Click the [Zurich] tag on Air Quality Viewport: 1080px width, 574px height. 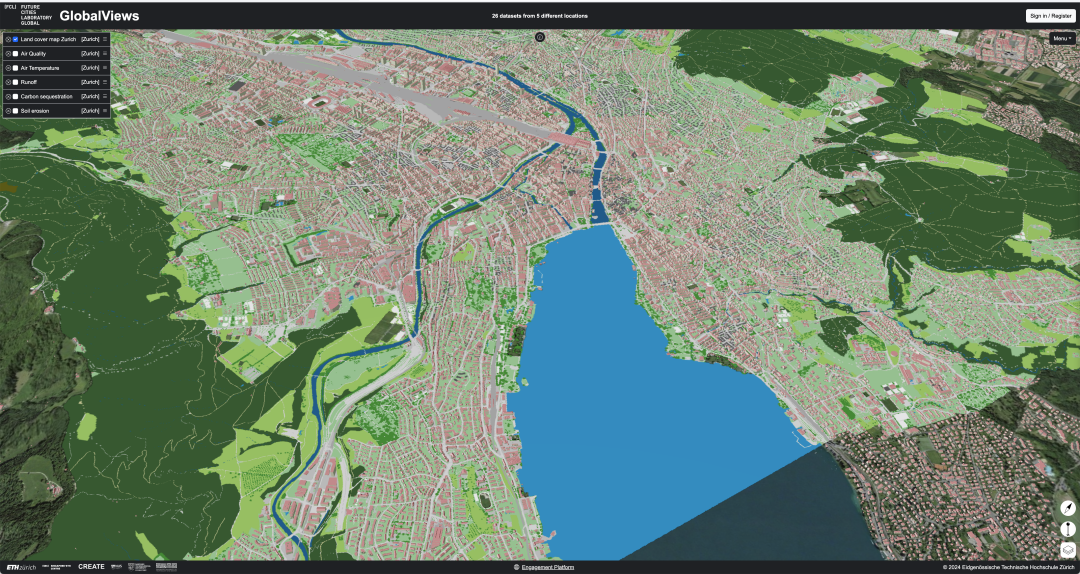[90, 53]
